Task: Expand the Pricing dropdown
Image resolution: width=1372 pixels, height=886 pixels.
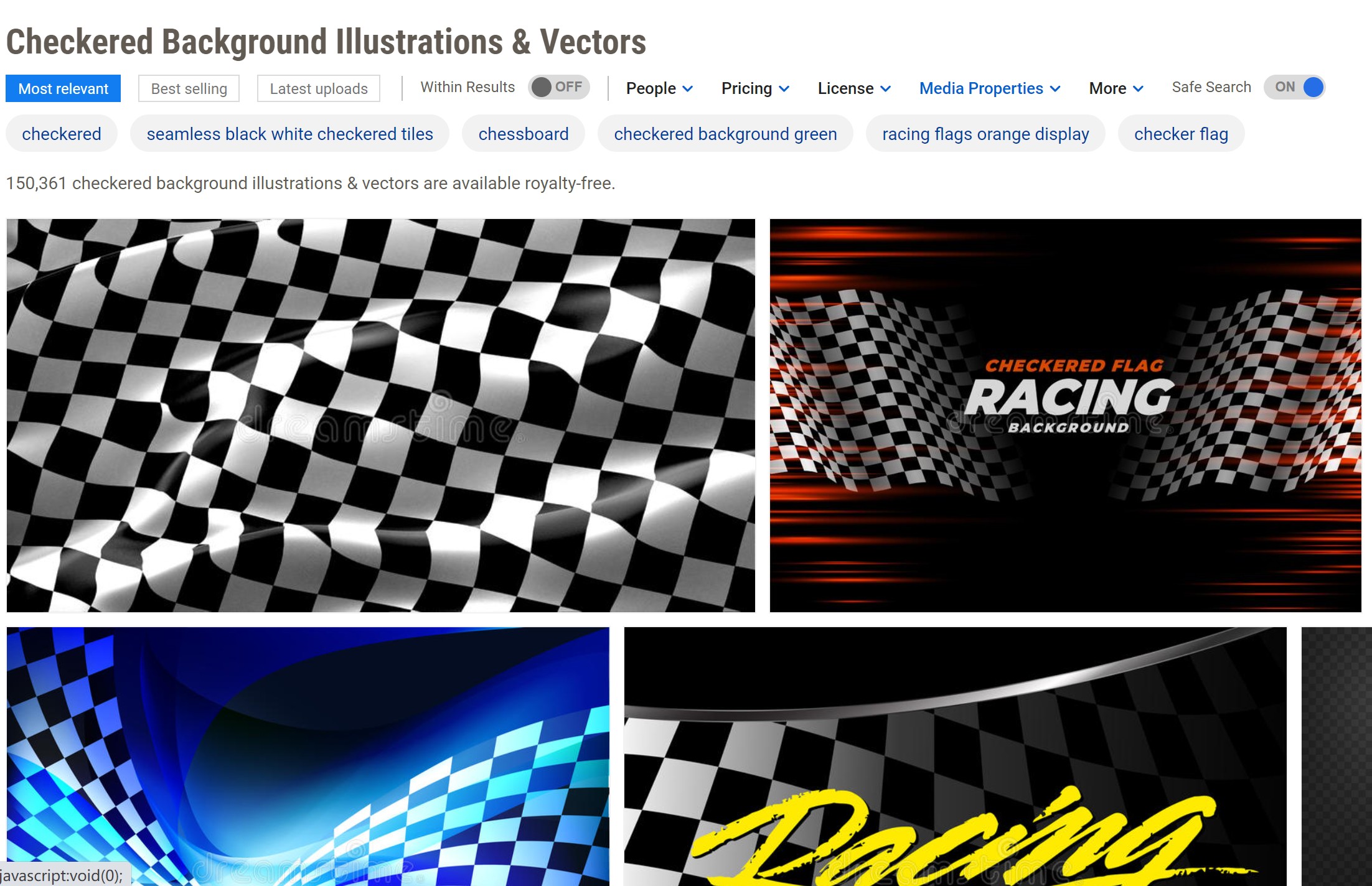Action: 755,88
